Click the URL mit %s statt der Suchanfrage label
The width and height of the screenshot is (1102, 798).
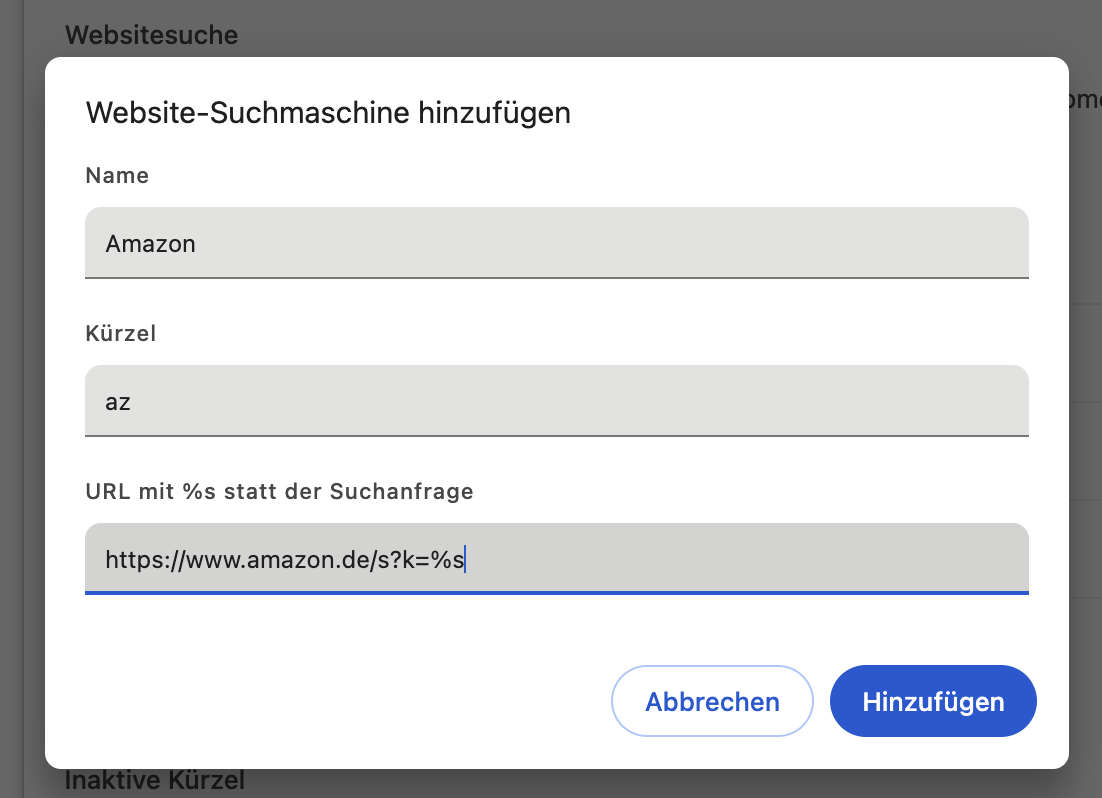pyautogui.click(x=280, y=491)
